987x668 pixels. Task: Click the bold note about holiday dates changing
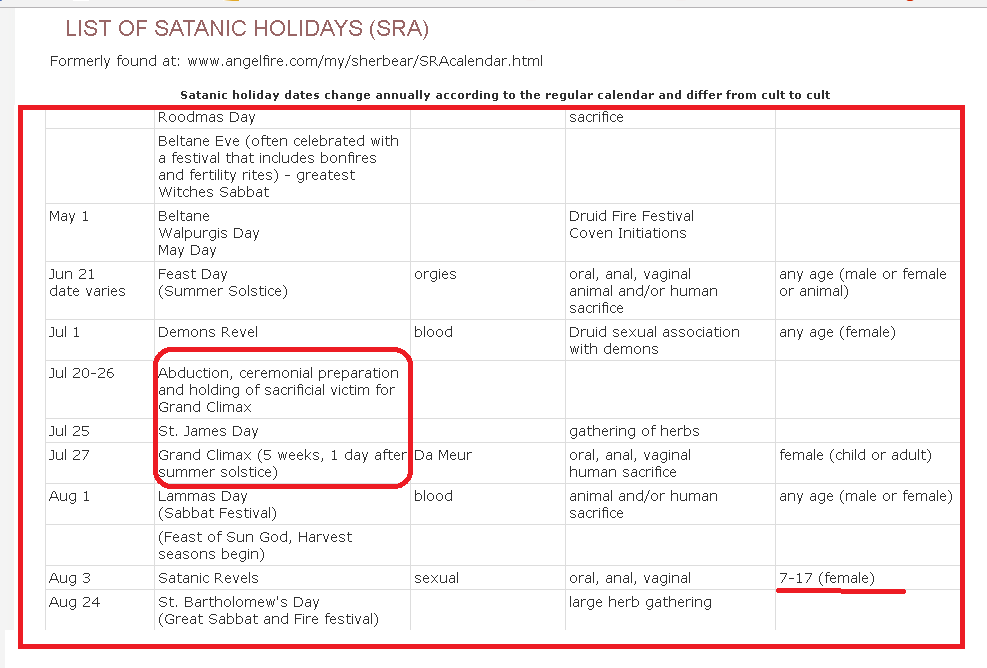tap(505, 95)
